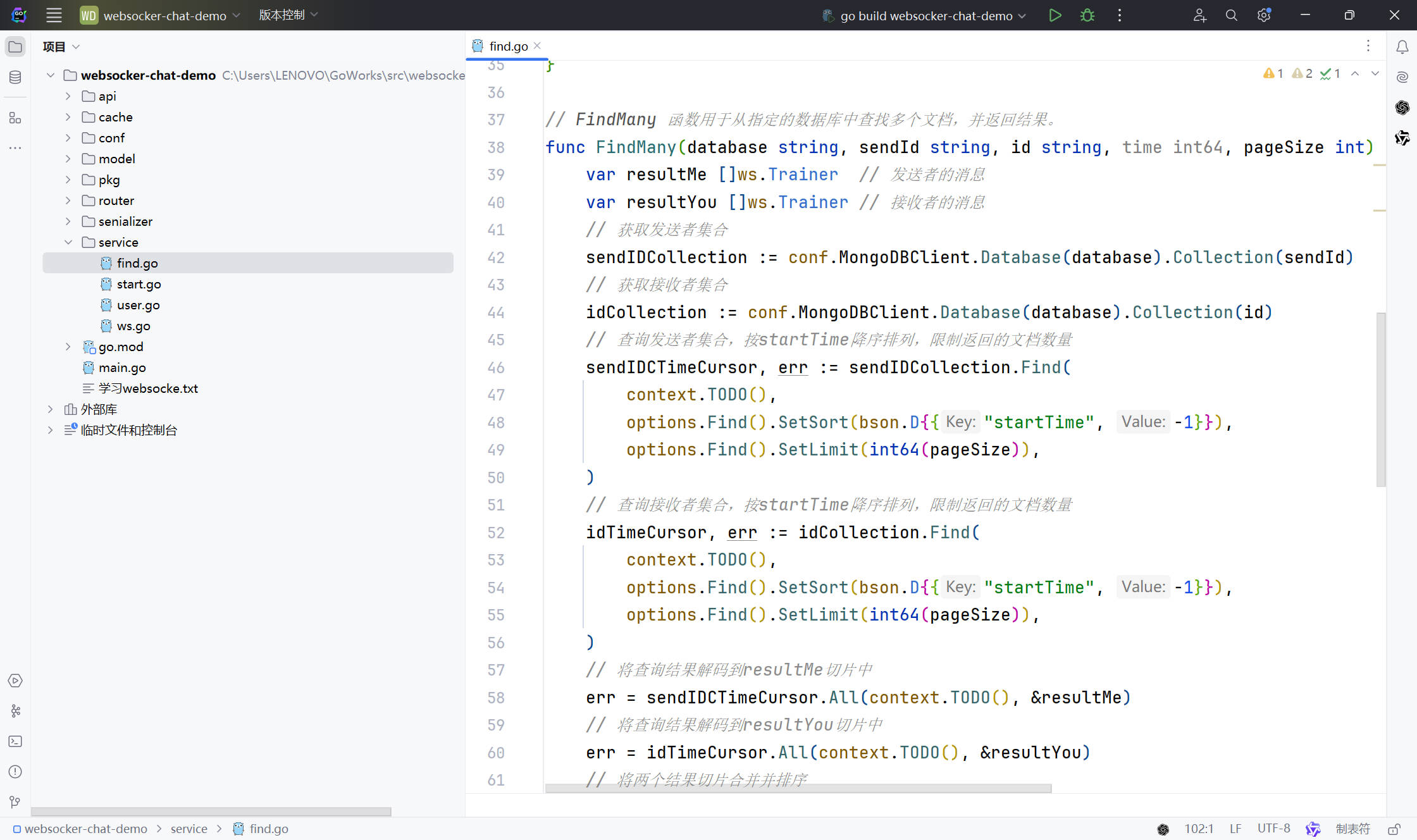Open more run actions menu
Image resolution: width=1417 pixels, height=840 pixels.
point(1120,15)
